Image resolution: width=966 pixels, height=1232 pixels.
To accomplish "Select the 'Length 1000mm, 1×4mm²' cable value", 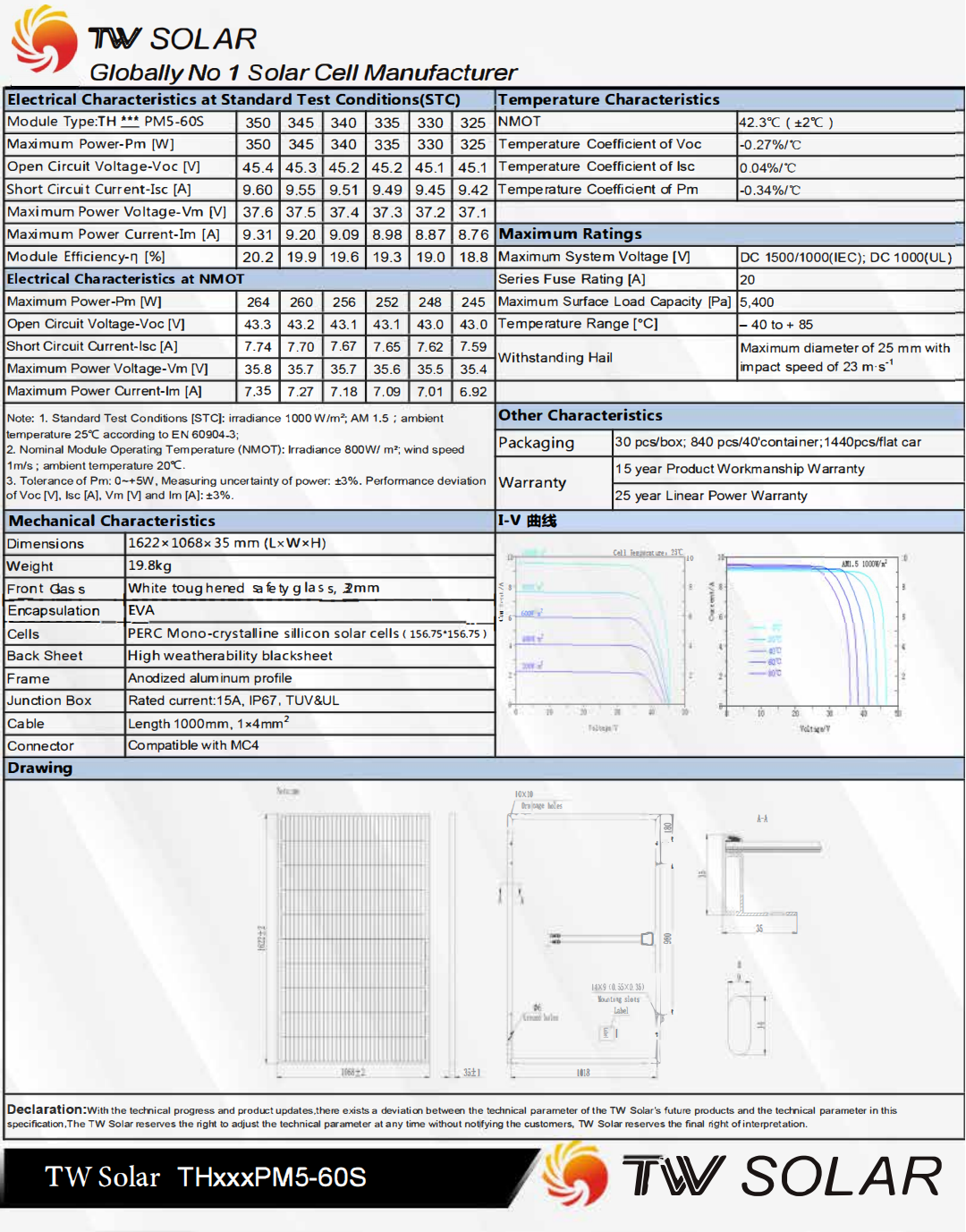I will pyautogui.click(x=208, y=722).
